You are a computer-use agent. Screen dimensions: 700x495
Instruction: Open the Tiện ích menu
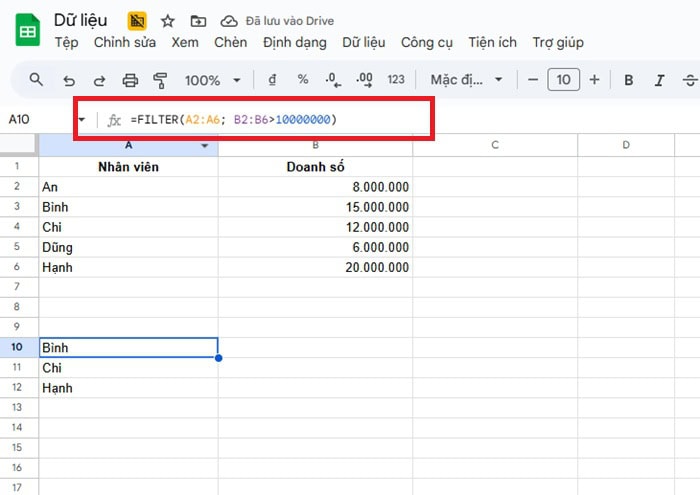[492, 42]
